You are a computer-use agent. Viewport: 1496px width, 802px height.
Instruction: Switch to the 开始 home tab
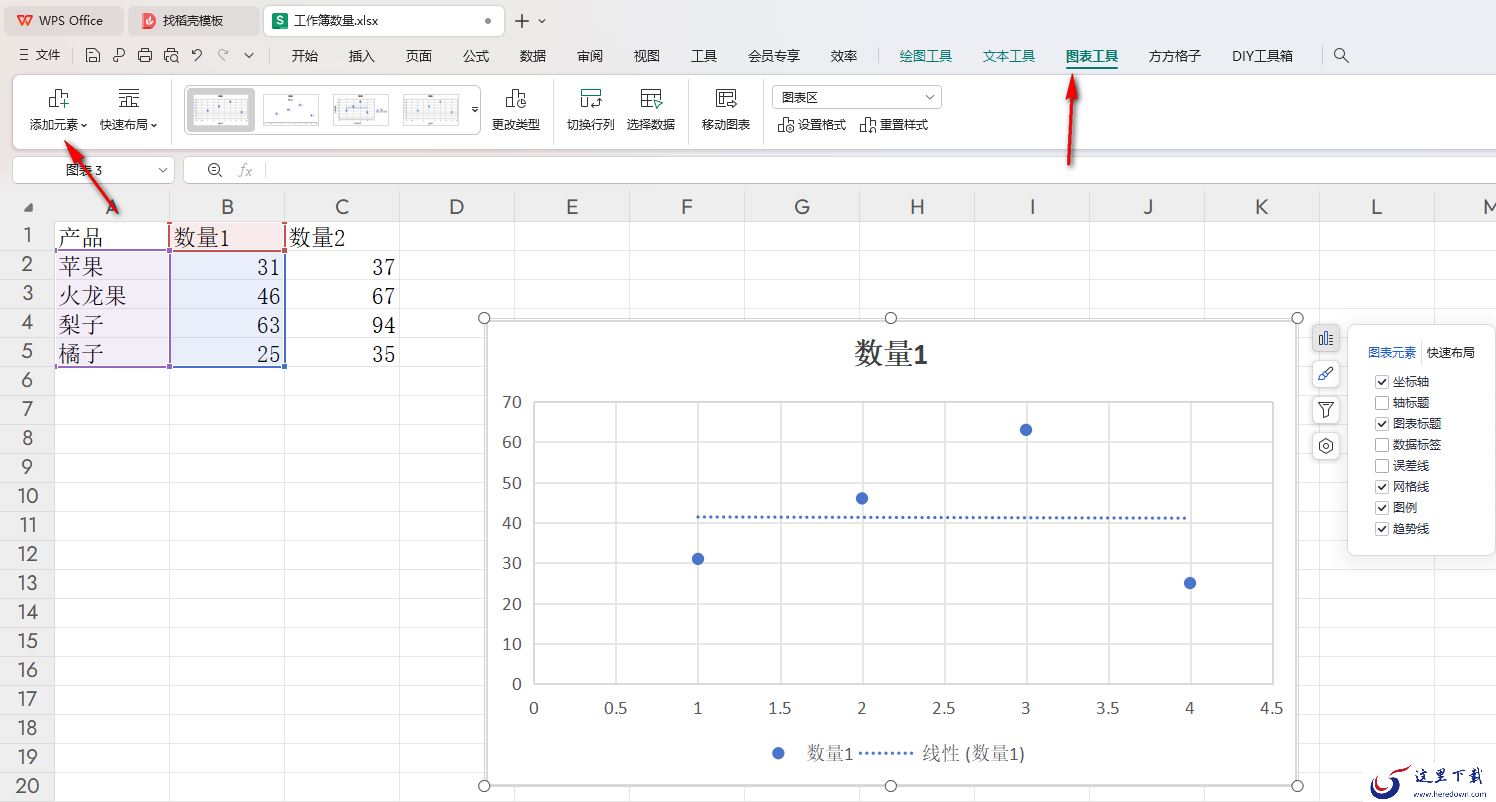coord(305,56)
